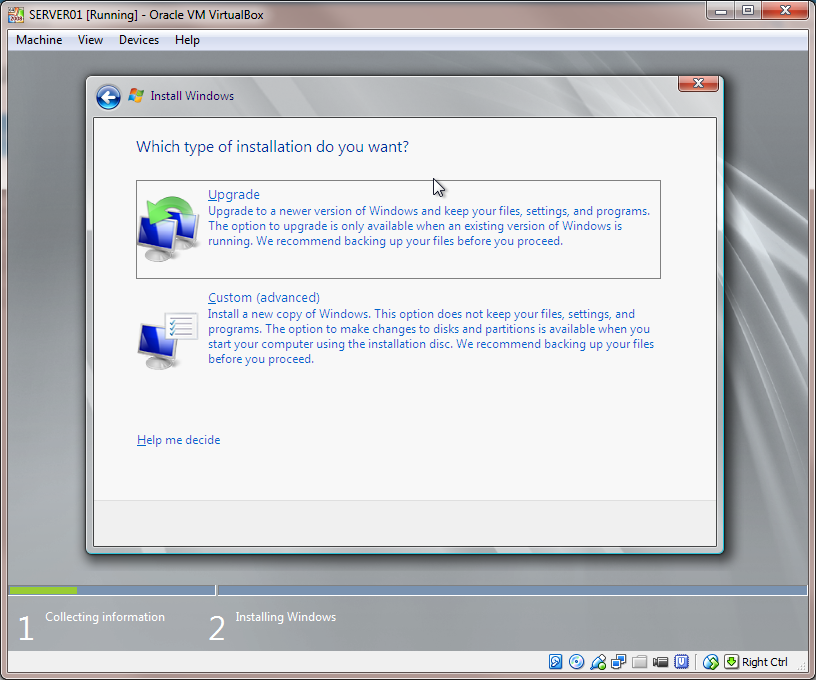Click the Collecting information step label
The width and height of the screenshot is (816, 680).
pyautogui.click(x=105, y=617)
